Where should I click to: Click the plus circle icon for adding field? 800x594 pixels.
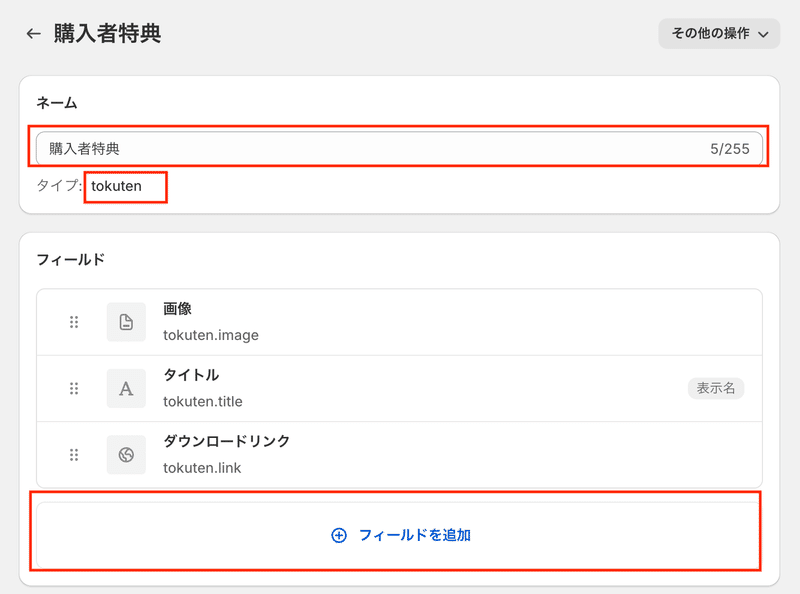(x=339, y=535)
